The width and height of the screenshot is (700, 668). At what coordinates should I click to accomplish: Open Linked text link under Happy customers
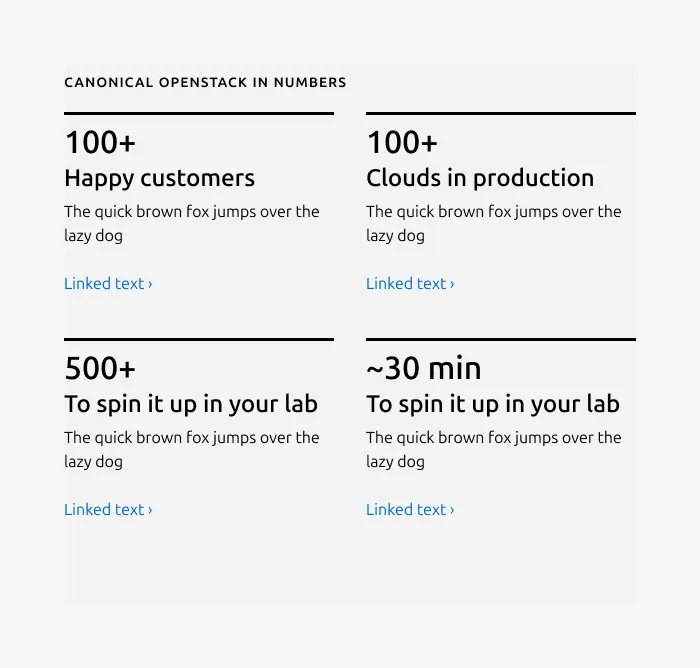(x=108, y=284)
